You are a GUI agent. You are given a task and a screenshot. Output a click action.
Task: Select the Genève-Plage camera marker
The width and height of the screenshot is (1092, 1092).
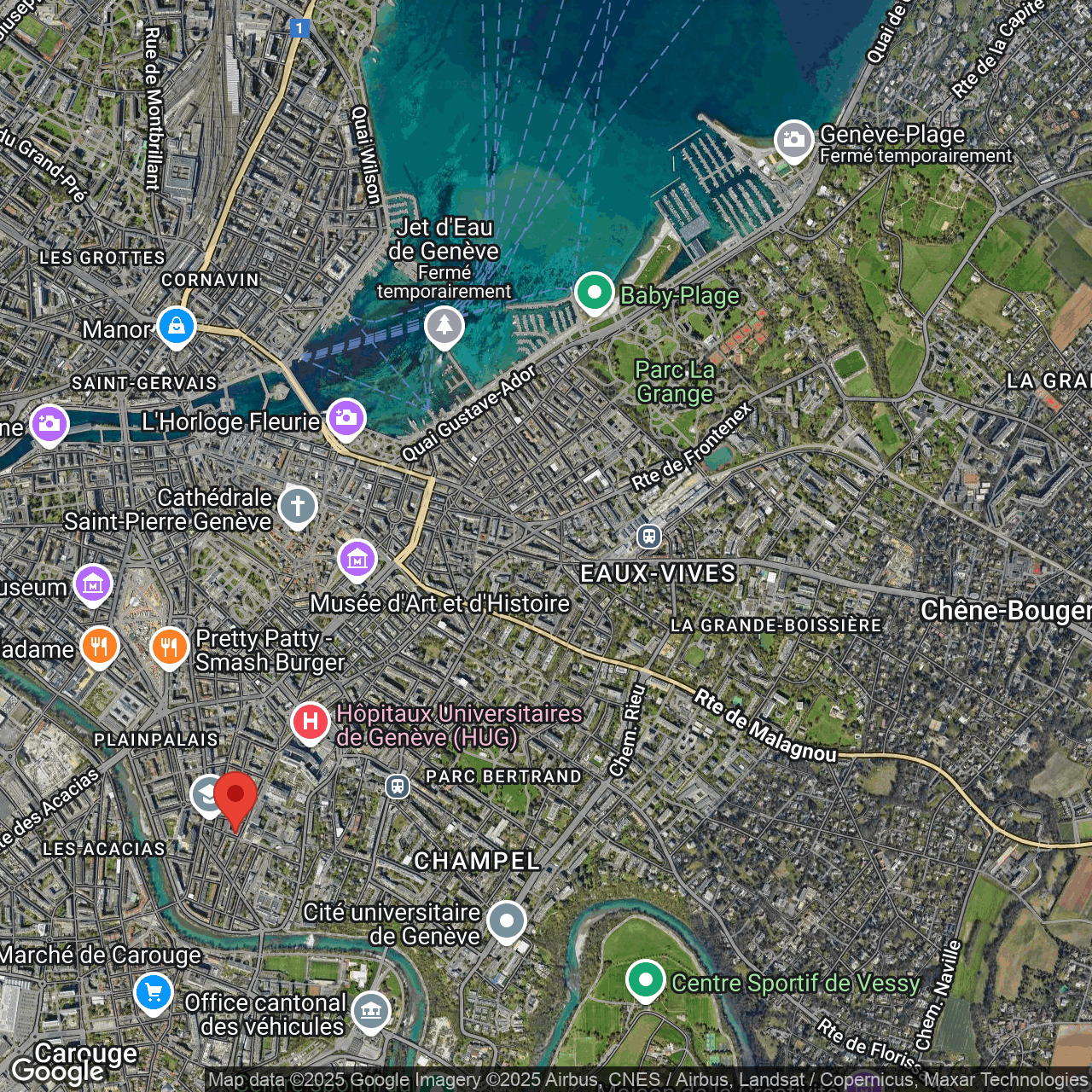coord(793,140)
